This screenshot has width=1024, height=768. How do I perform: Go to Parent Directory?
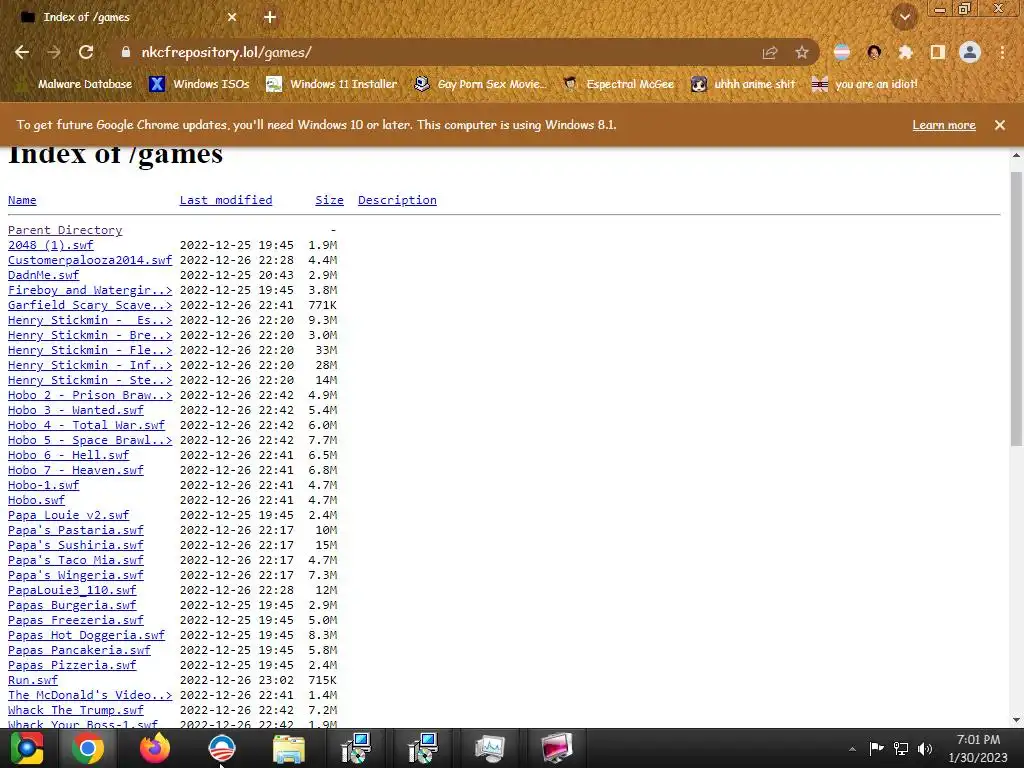click(x=65, y=230)
